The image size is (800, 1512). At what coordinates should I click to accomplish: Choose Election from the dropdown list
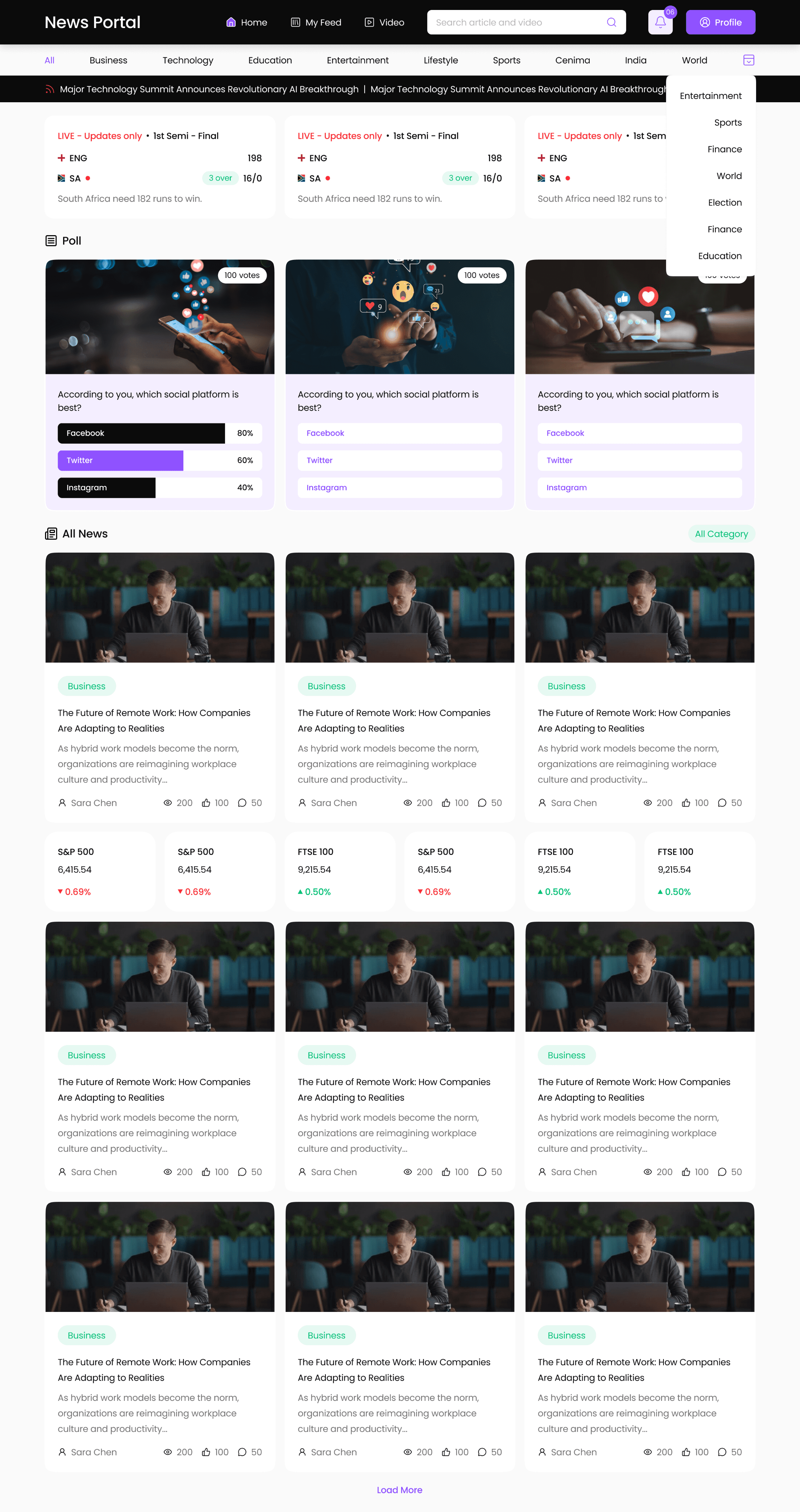click(x=724, y=203)
